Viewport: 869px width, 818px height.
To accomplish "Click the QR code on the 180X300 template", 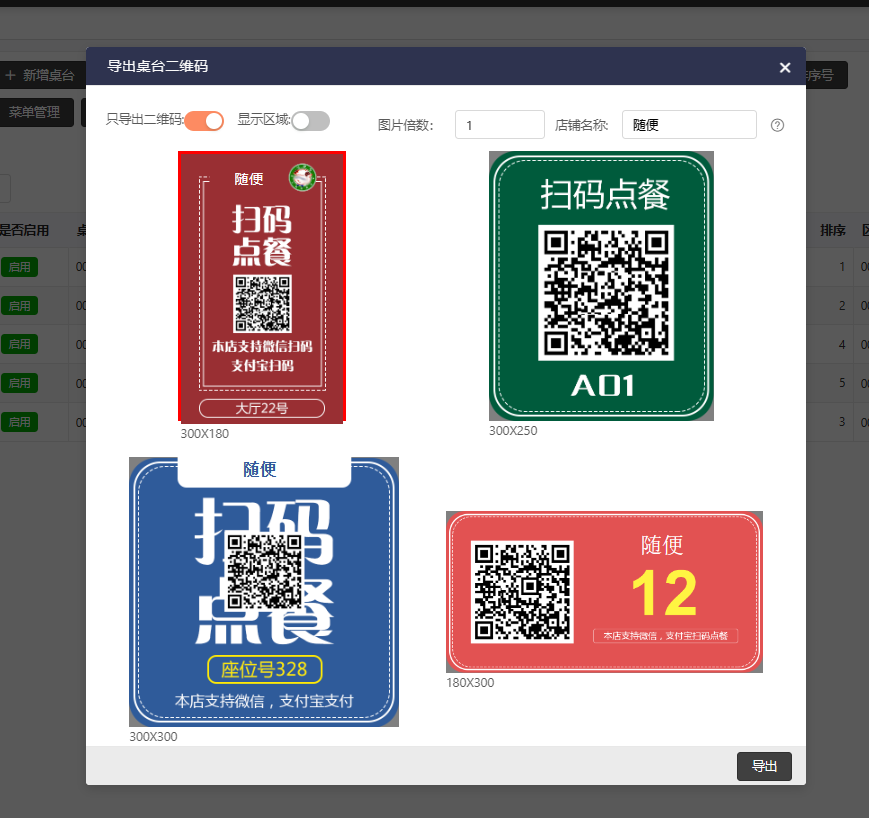I will coord(522,591).
